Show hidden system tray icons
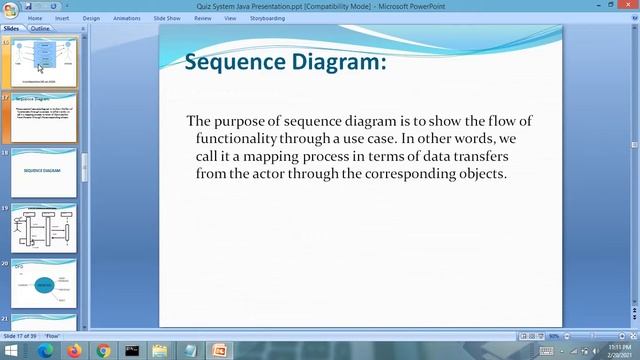Image resolution: width=640 pixels, height=360 pixels. (x=562, y=351)
